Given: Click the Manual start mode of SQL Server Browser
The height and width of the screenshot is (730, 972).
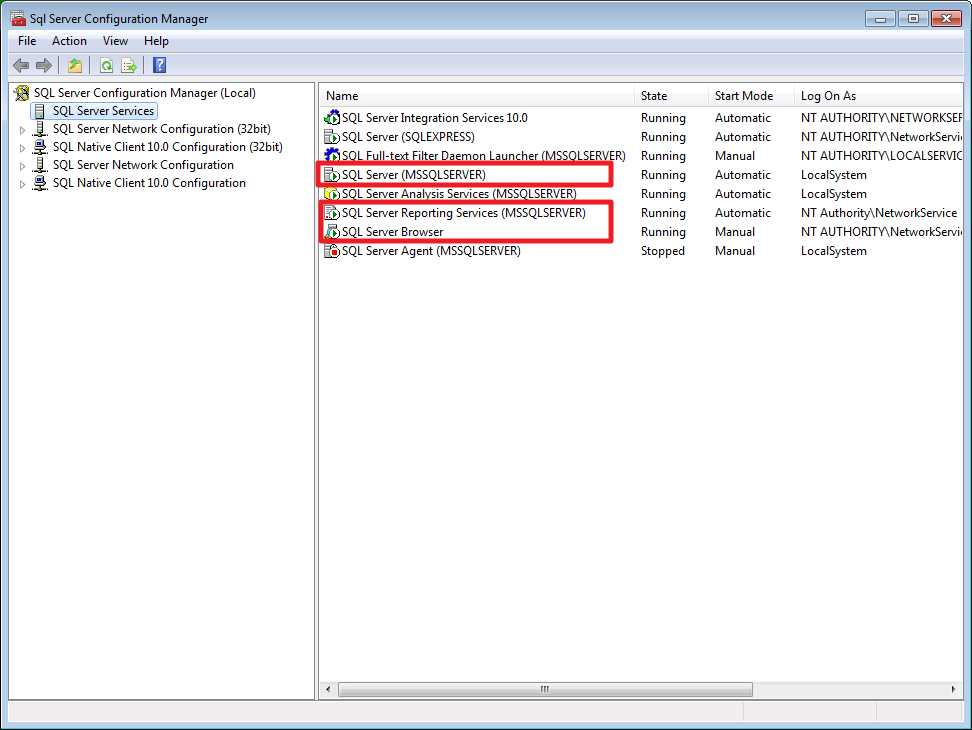Looking at the screenshot, I should pyautogui.click(x=735, y=232).
